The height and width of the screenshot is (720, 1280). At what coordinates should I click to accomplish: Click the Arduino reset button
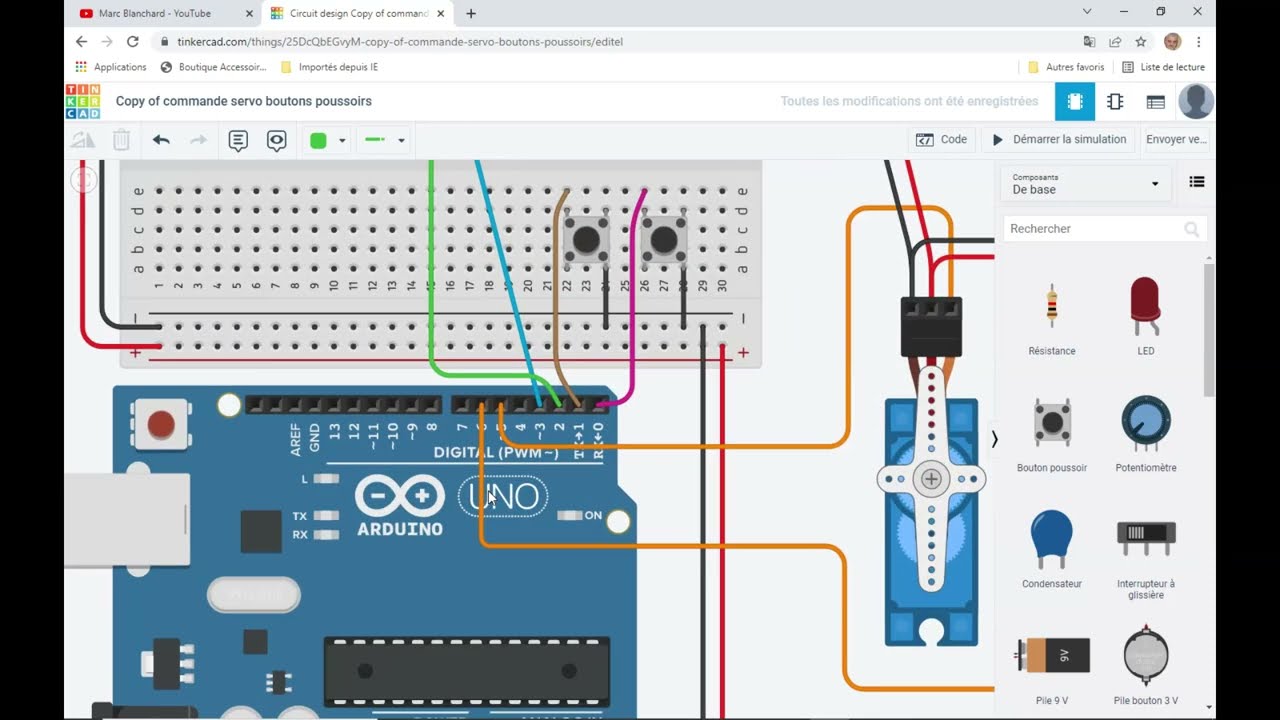[x=160, y=424]
